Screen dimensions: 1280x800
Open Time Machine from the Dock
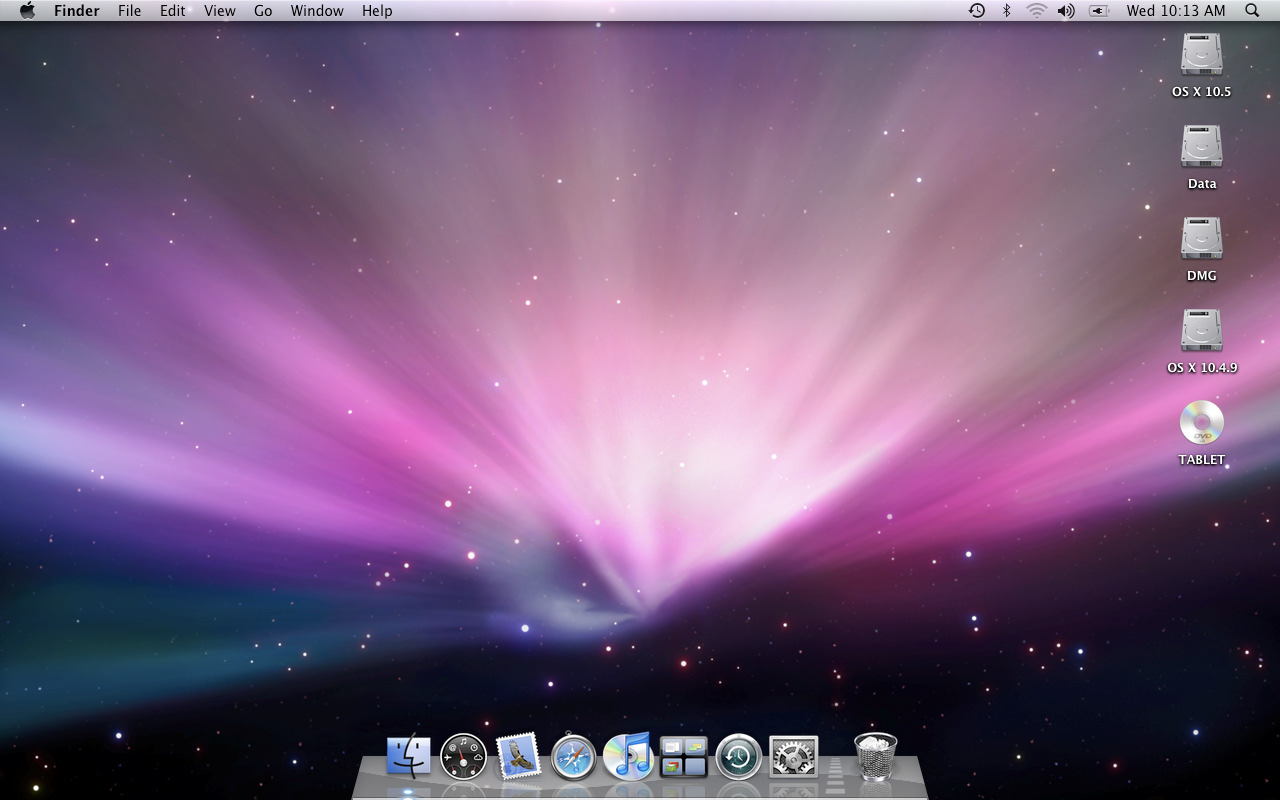[739, 757]
